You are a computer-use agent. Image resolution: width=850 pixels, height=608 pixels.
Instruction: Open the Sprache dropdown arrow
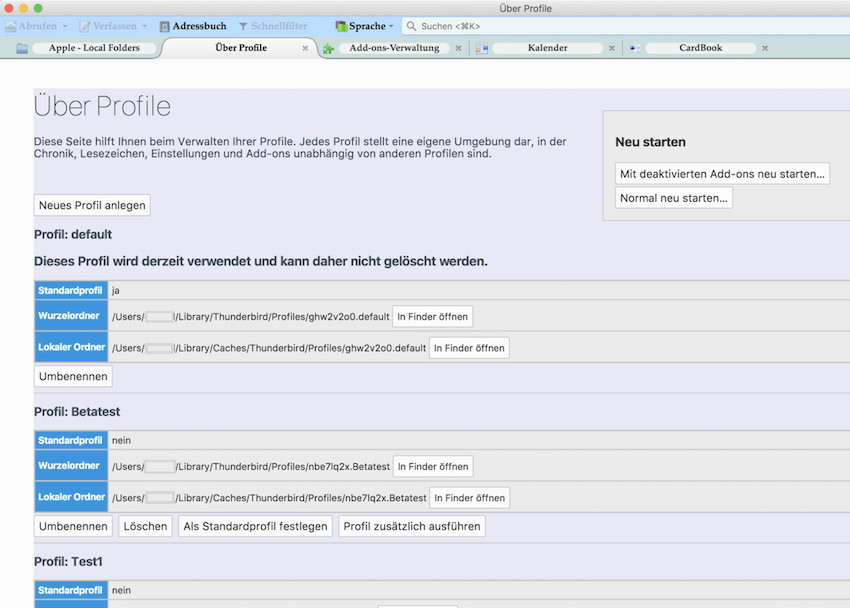[x=391, y=26]
